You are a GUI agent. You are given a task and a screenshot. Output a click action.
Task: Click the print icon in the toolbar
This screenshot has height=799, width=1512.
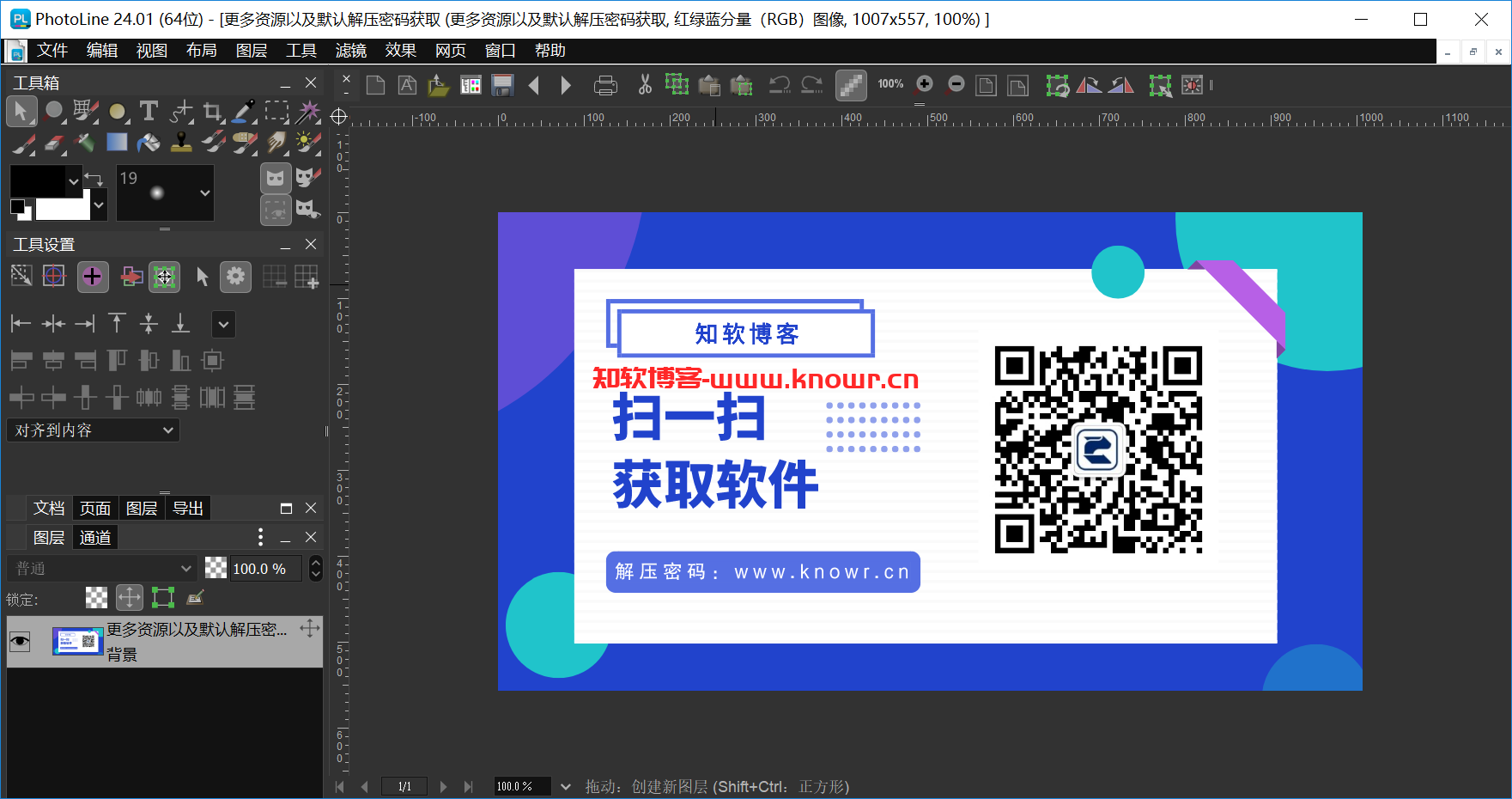click(605, 85)
